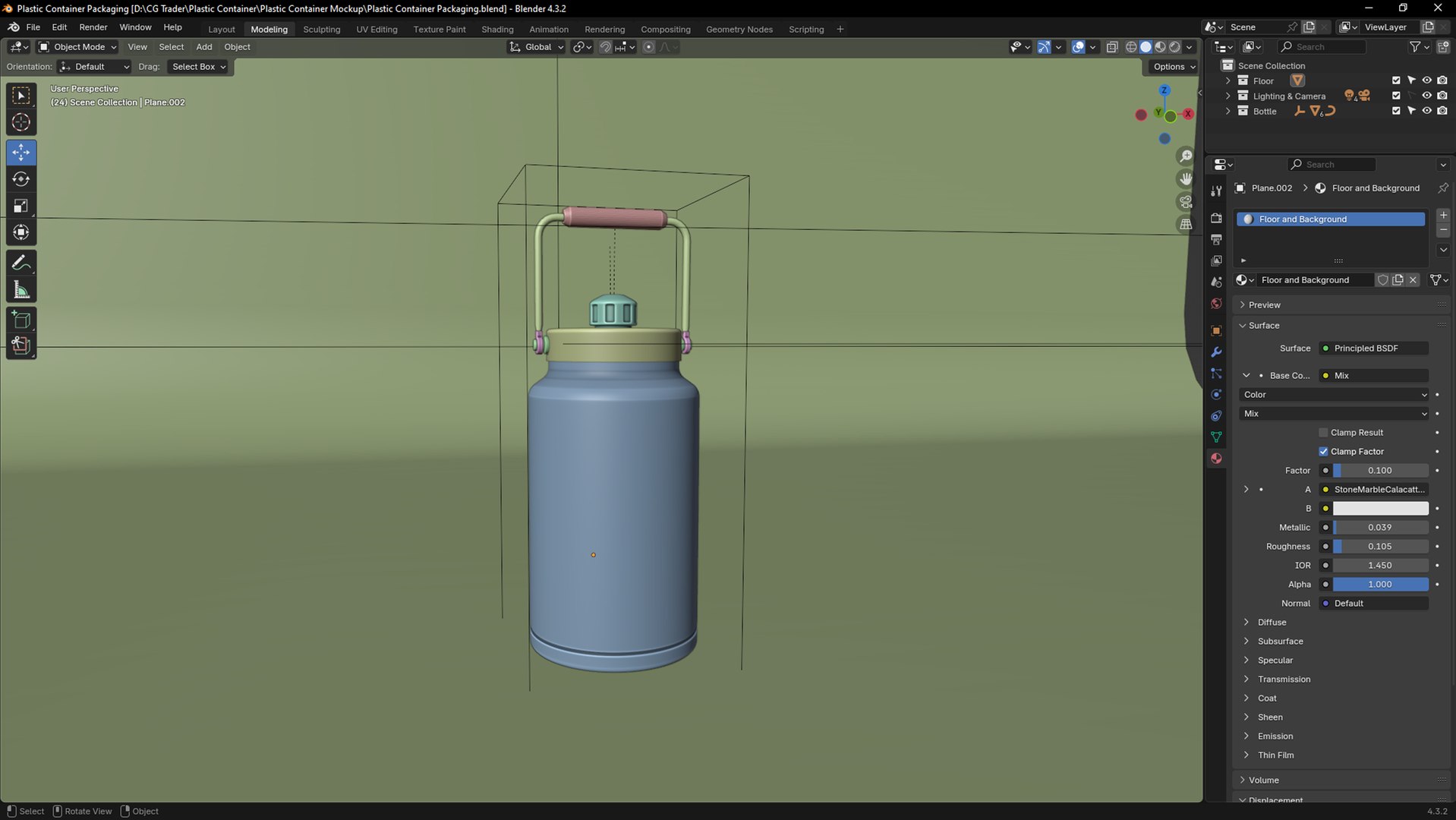
Task: Disable Clamp Factor checkbox
Action: [1323, 452]
